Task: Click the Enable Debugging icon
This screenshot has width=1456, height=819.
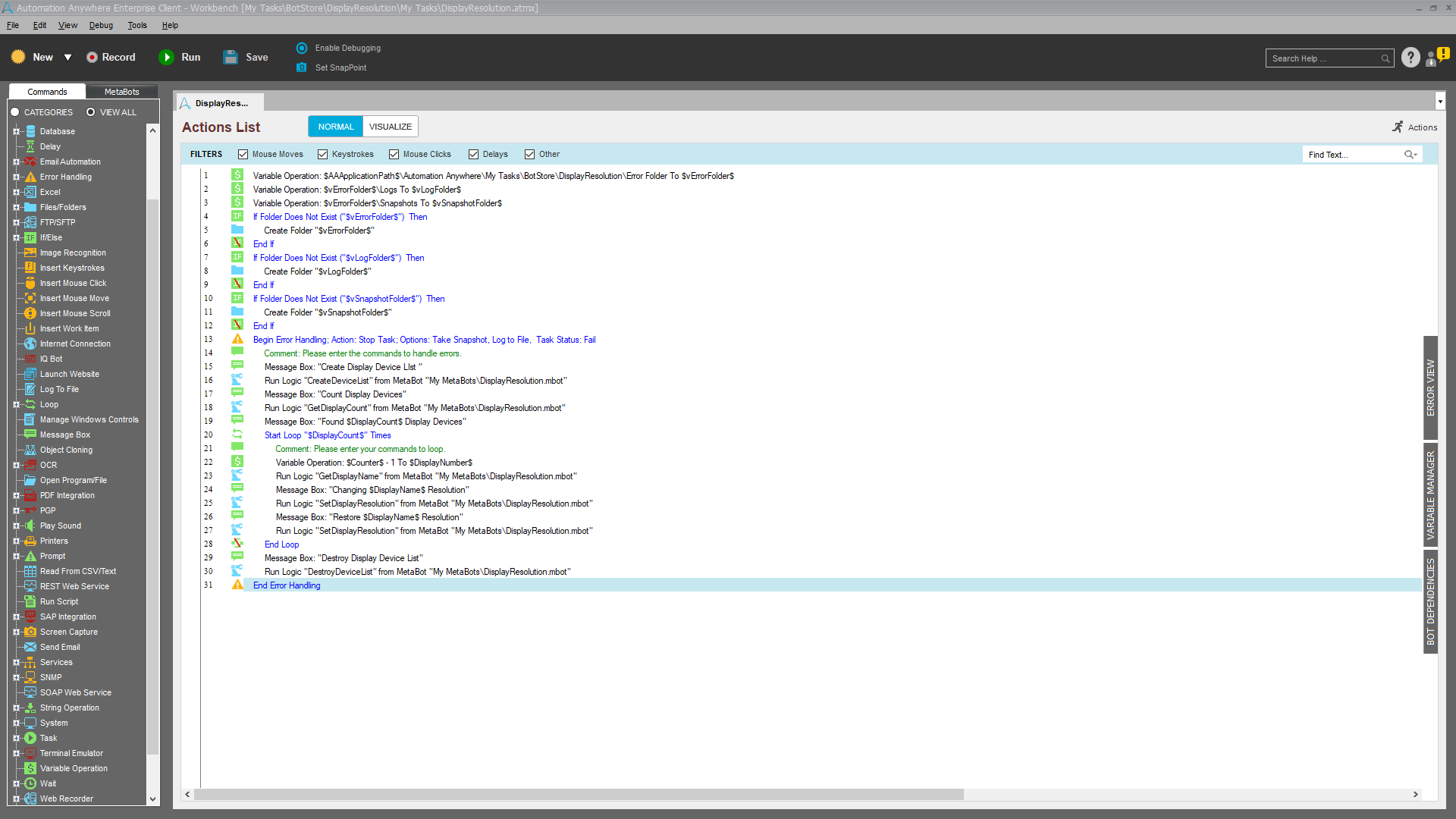Action: pyautogui.click(x=302, y=48)
